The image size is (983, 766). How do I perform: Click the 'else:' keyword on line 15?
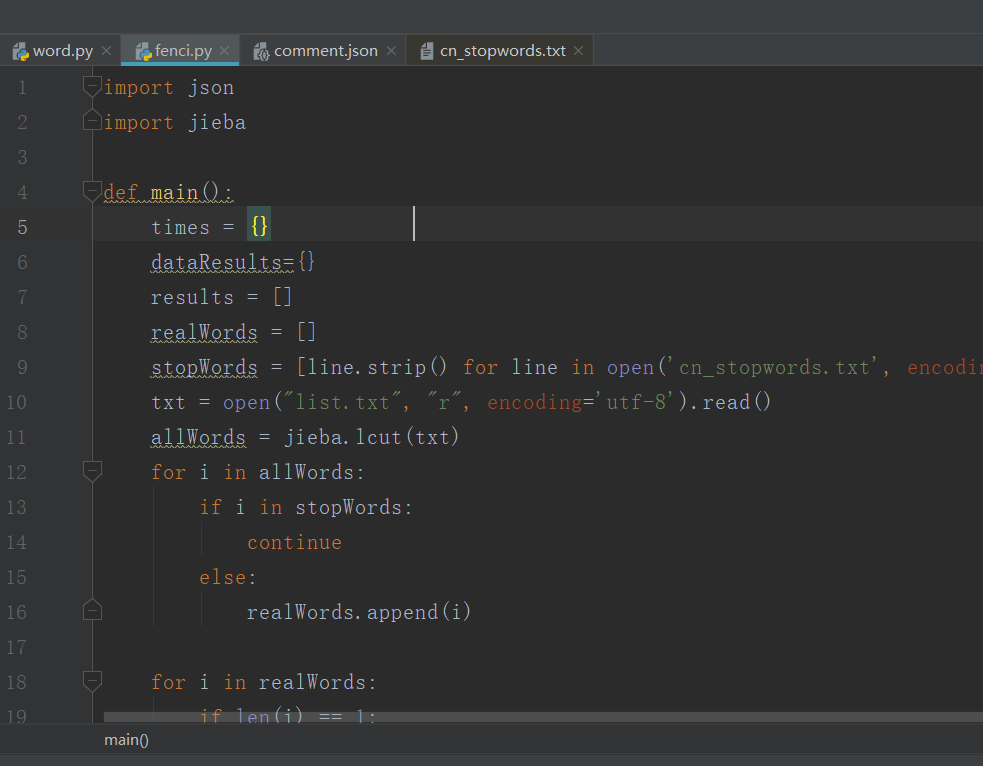228,577
